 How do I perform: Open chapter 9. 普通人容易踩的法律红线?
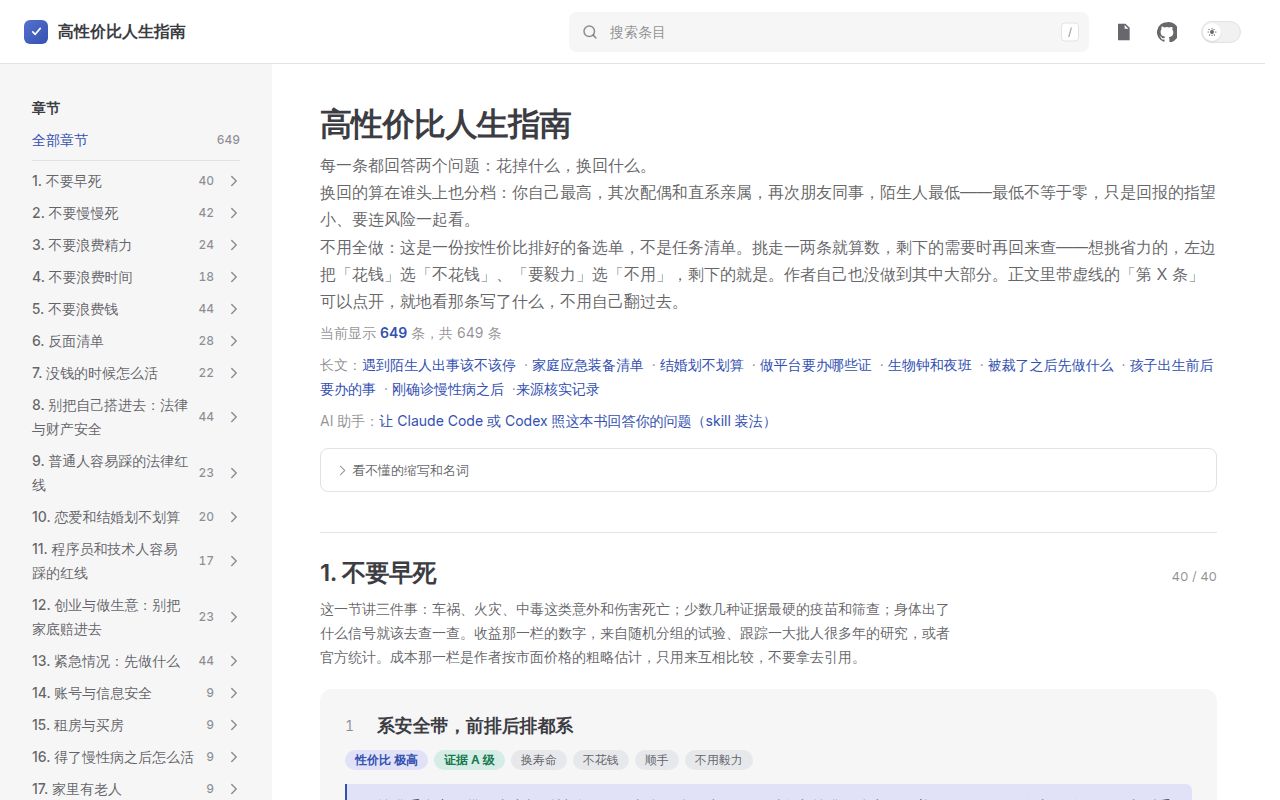pyautogui.click(x=110, y=473)
